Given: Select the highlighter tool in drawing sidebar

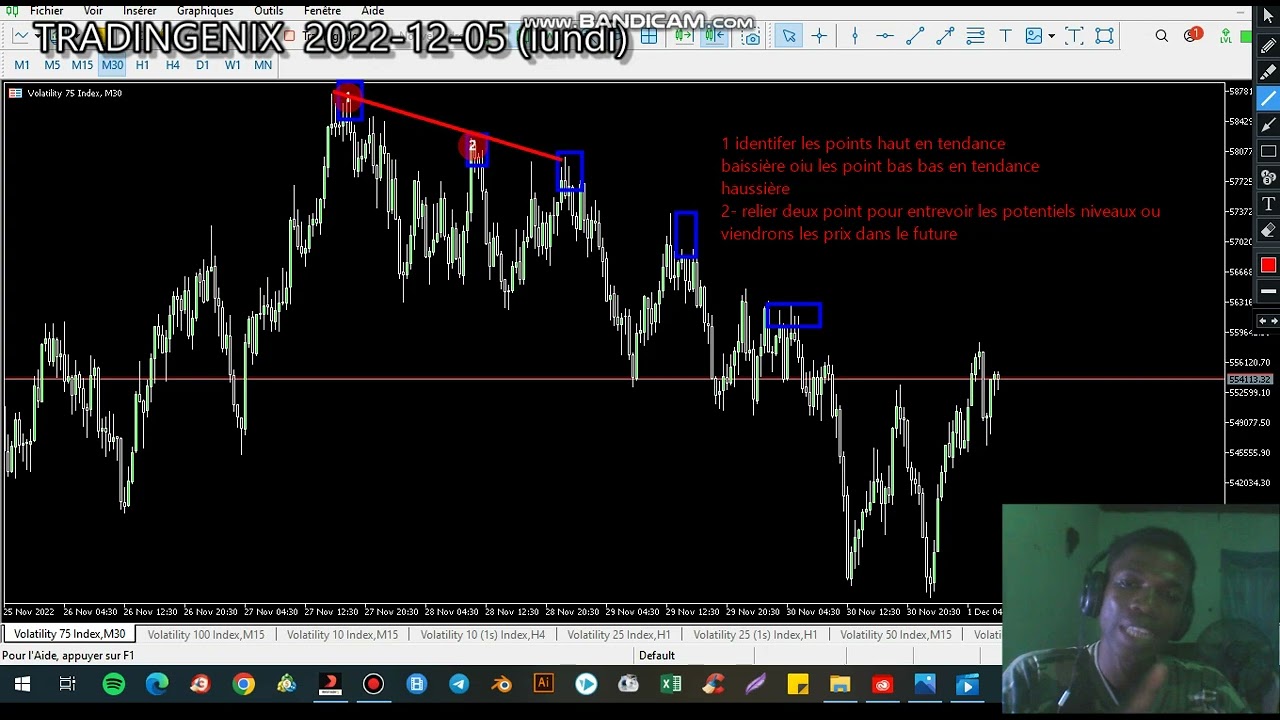Looking at the screenshot, I should tap(1268, 72).
